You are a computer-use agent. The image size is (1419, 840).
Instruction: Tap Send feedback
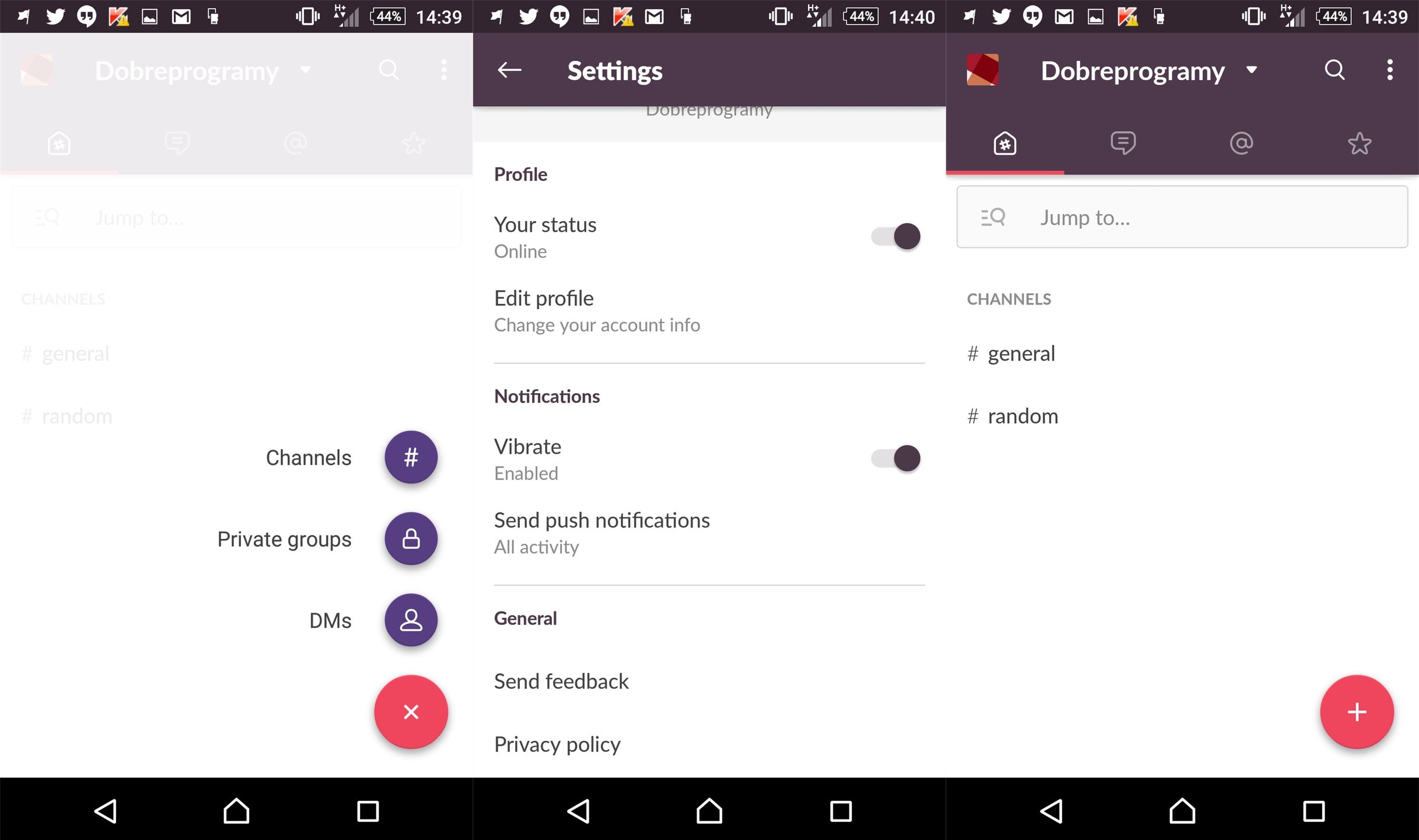click(561, 681)
